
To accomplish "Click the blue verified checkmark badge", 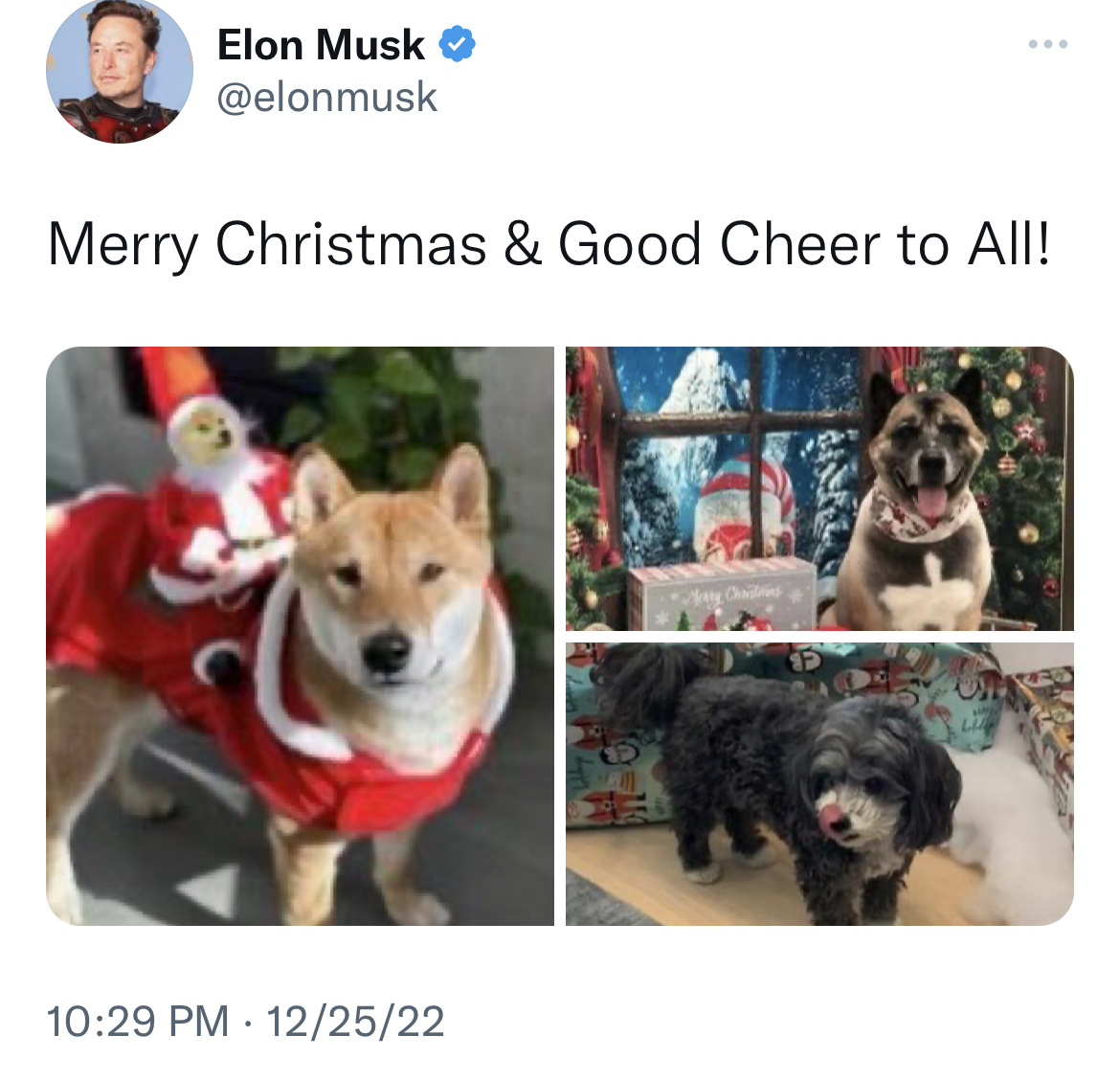I will pyautogui.click(x=457, y=44).
